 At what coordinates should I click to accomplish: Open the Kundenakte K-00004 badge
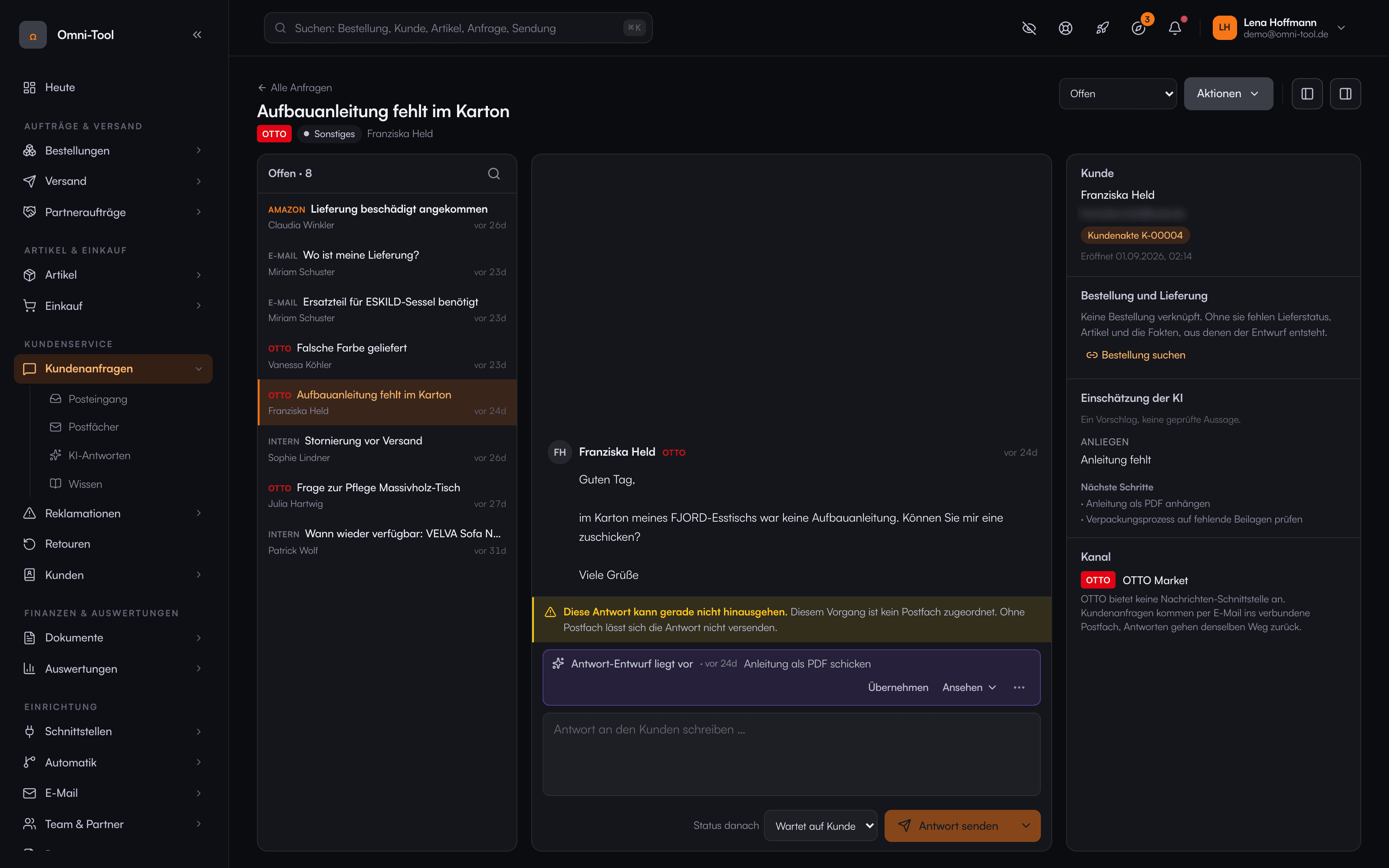pyautogui.click(x=1135, y=235)
